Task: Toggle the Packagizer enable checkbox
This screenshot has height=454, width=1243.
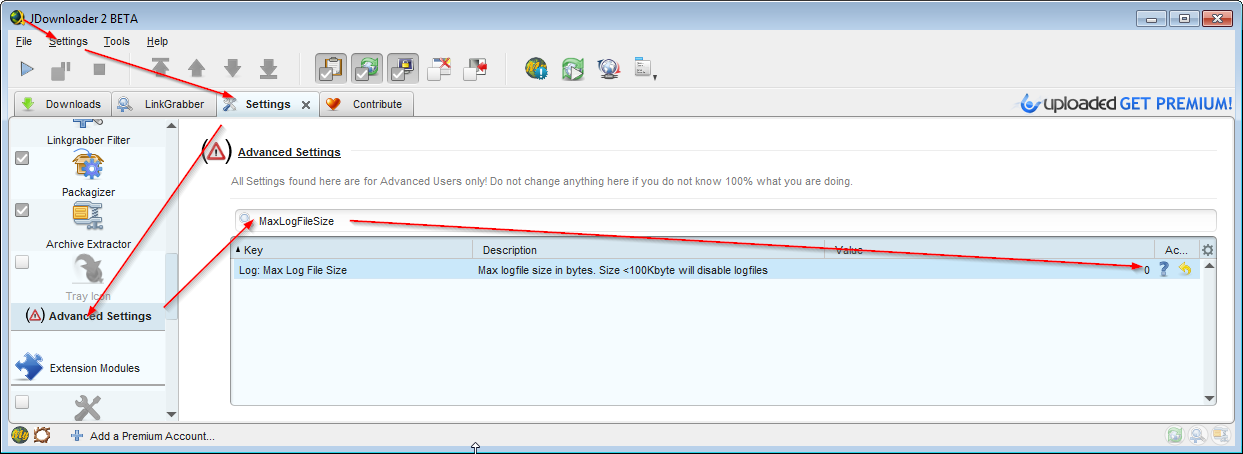Action: coord(22,158)
